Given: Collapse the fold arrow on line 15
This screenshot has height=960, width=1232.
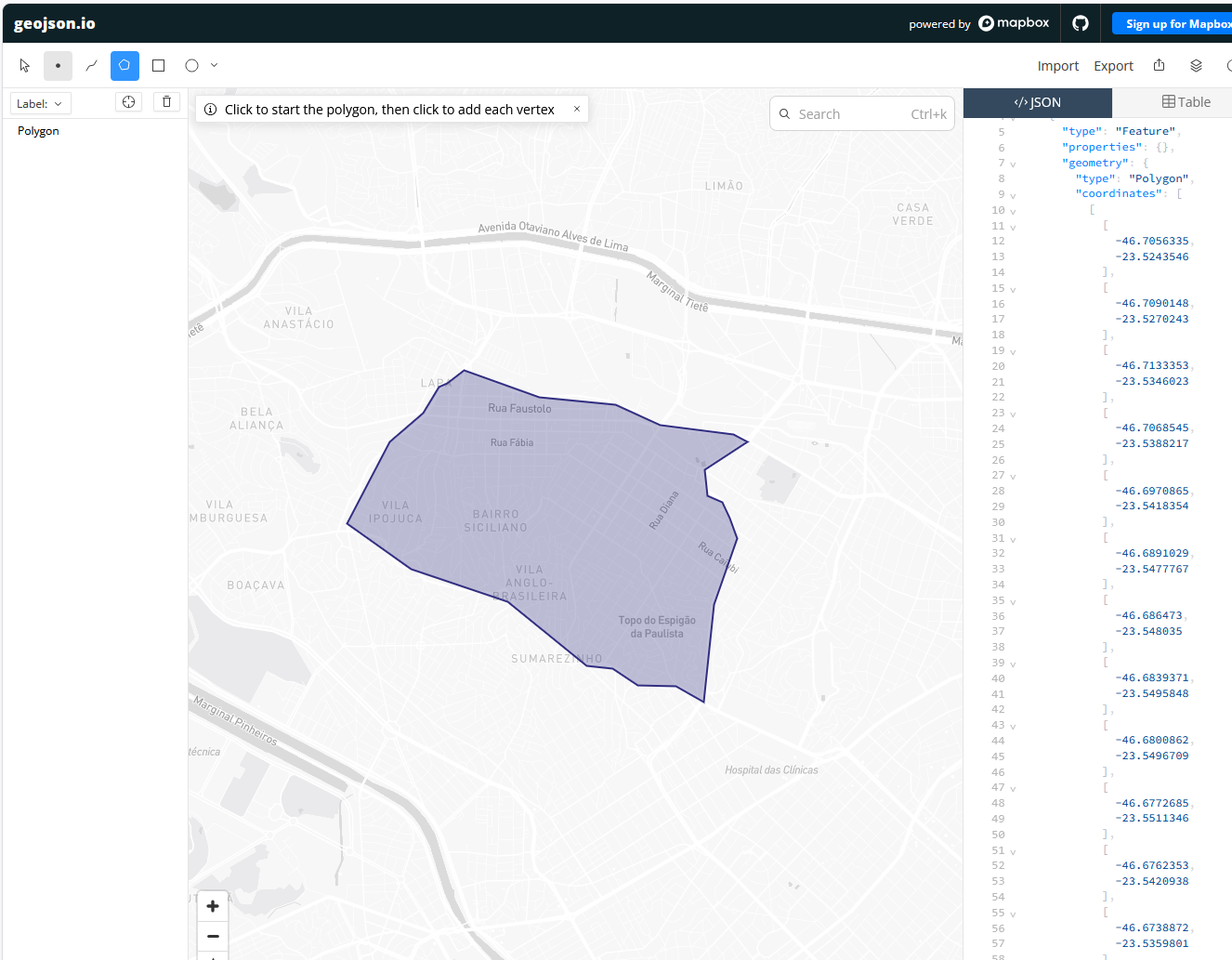Looking at the screenshot, I should pos(1013,289).
